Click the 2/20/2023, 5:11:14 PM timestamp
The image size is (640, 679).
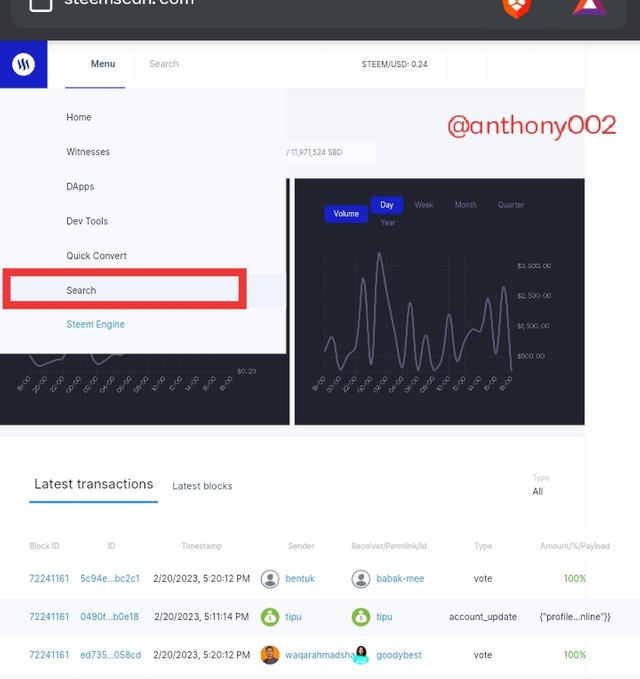pyautogui.click(x=202, y=617)
